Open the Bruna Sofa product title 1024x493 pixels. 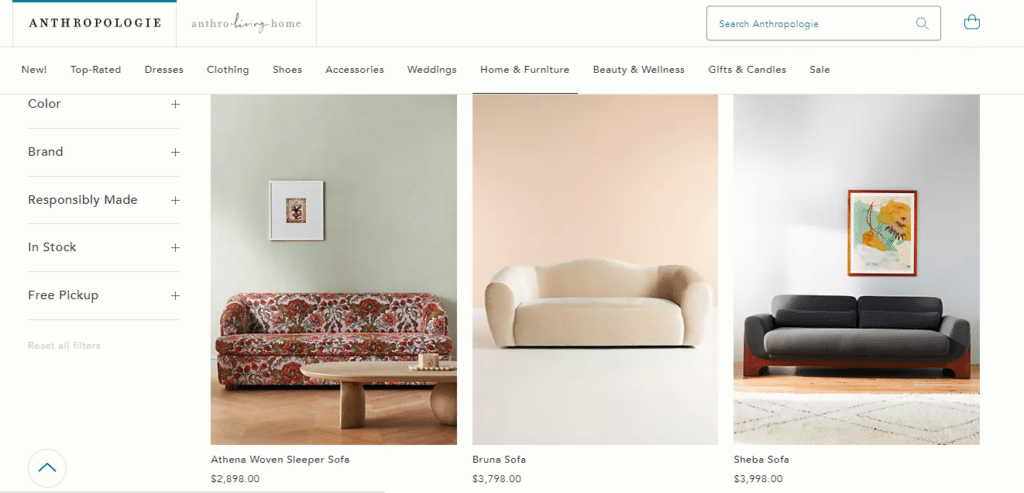pos(499,460)
